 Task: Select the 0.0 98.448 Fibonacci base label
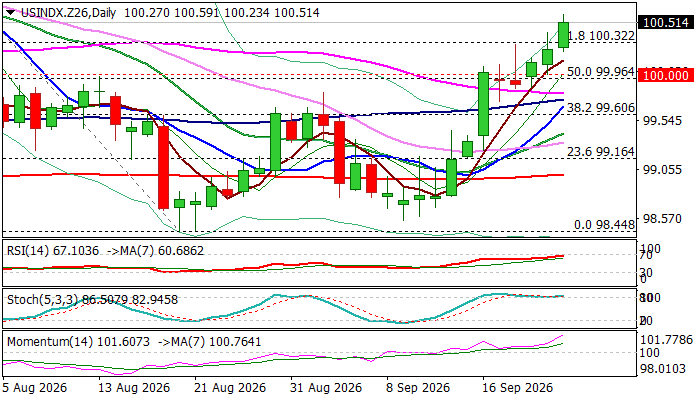point(604,225)
